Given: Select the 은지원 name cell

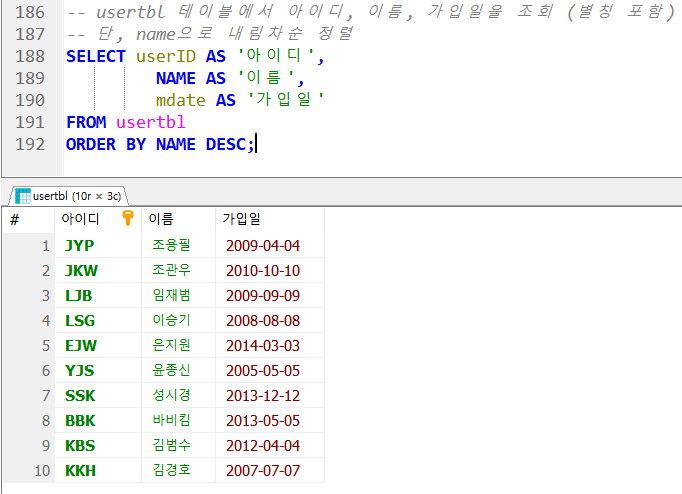Looking at the screenshot, I should pyautogui.click(x=178, y=345).
